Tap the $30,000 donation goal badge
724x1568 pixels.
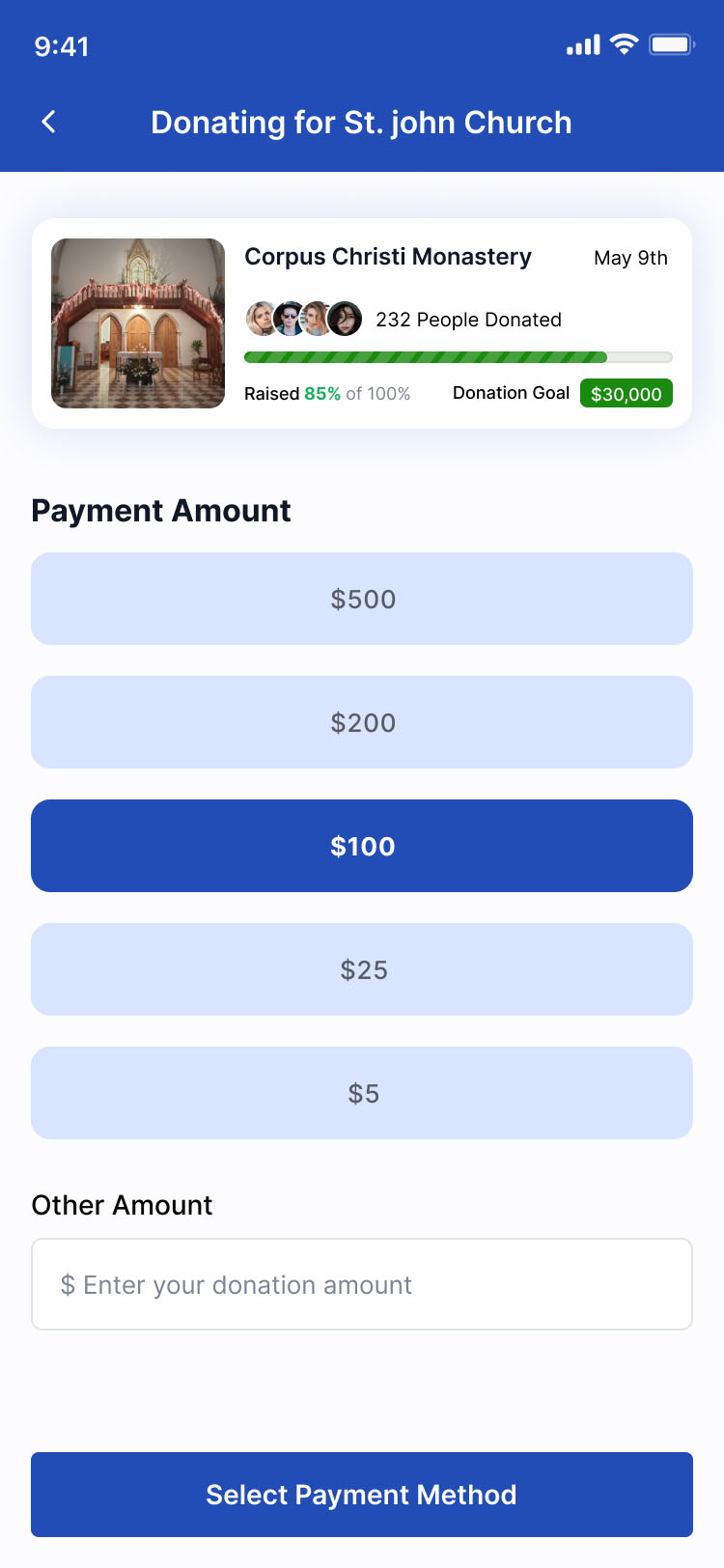point(626,394)
